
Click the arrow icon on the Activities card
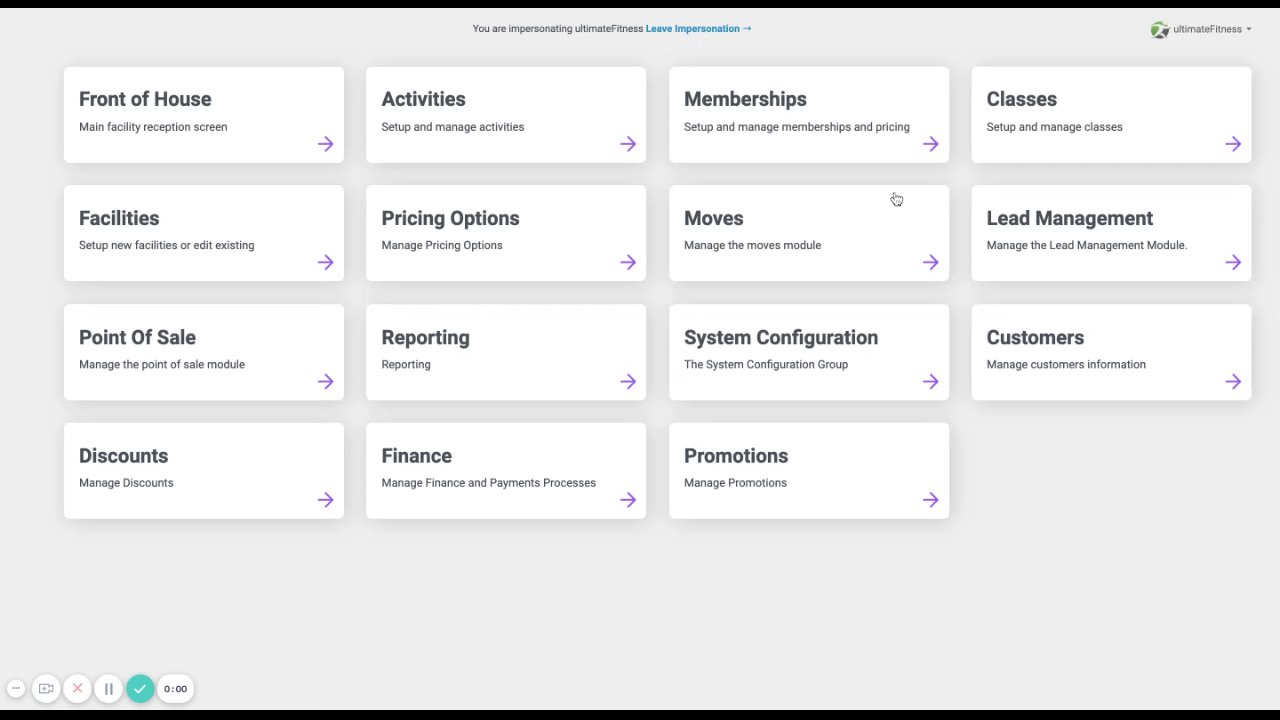(628, 144)
